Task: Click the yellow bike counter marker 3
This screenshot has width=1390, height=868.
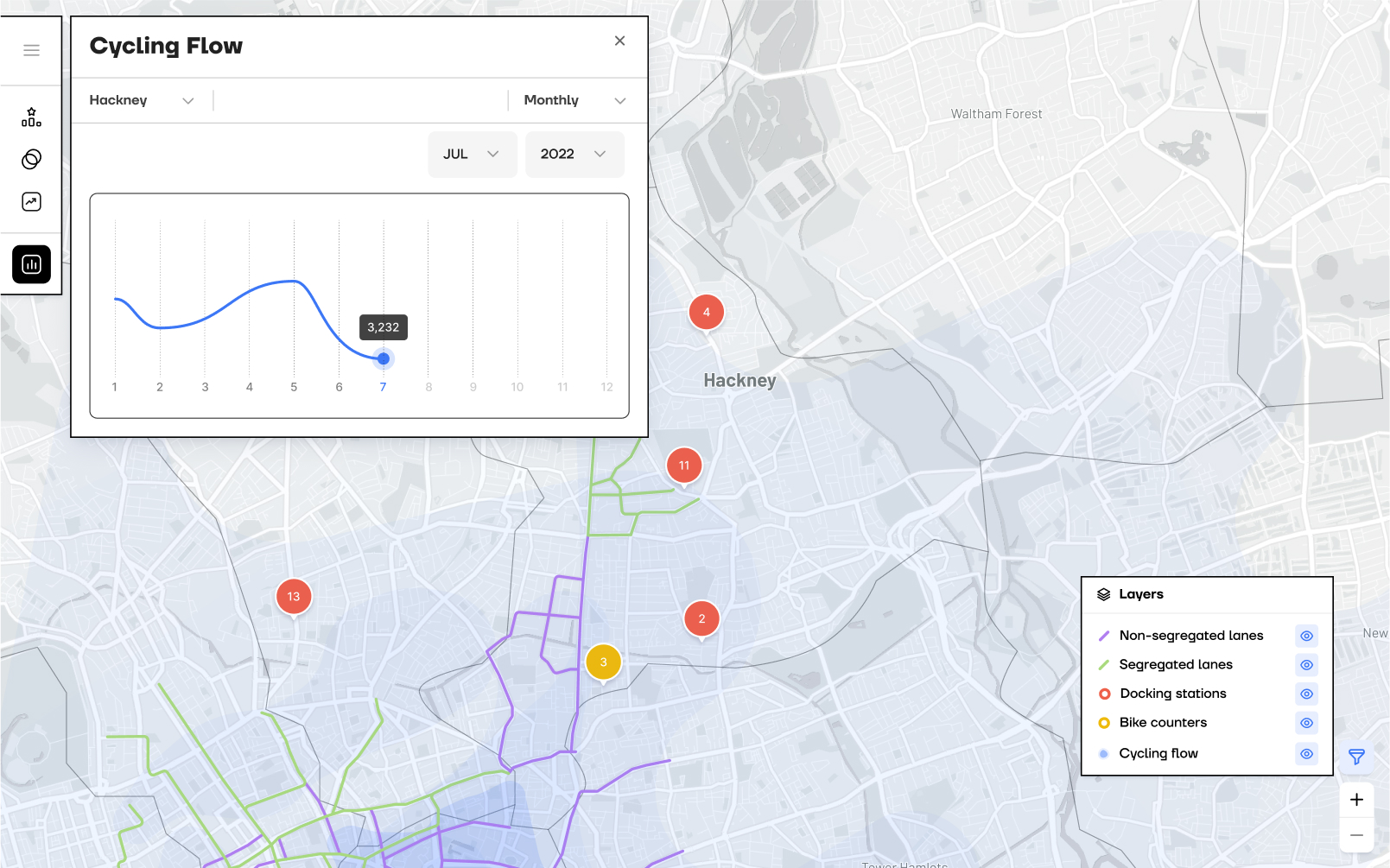Action: [x=603, y=662]
